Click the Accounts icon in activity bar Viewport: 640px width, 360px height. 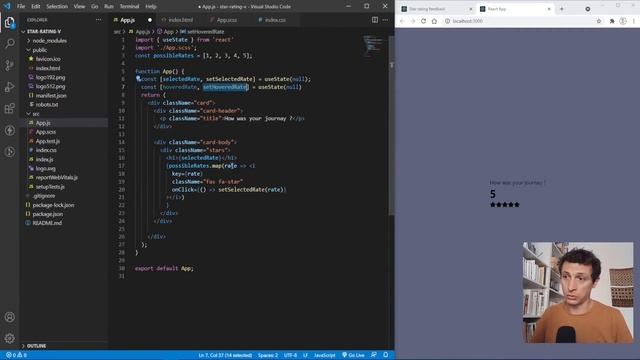[x=10, y=317]
